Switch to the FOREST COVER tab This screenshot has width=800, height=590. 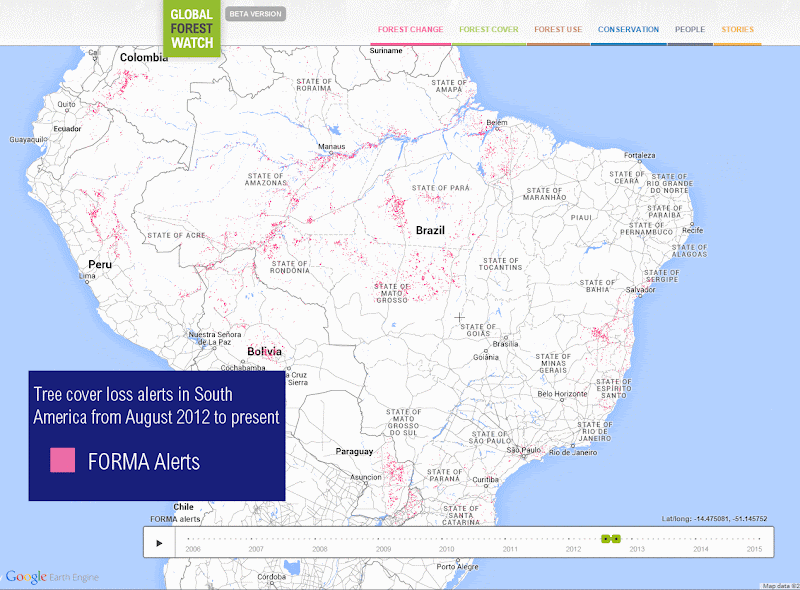tap(489, 30)
